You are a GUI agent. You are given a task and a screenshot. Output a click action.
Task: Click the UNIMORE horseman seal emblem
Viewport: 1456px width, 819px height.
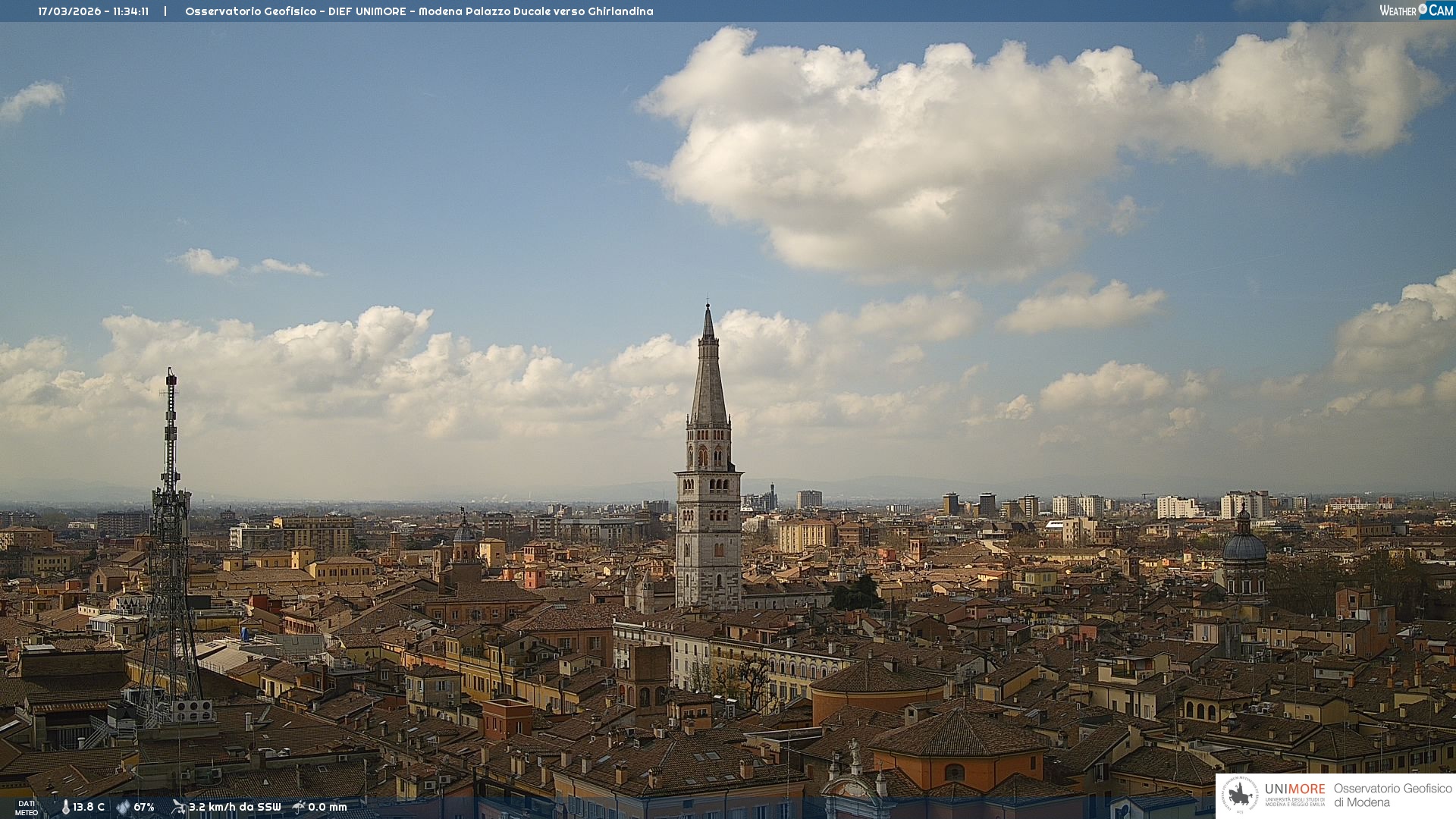pyautogui.click(x=1240, y=795)
